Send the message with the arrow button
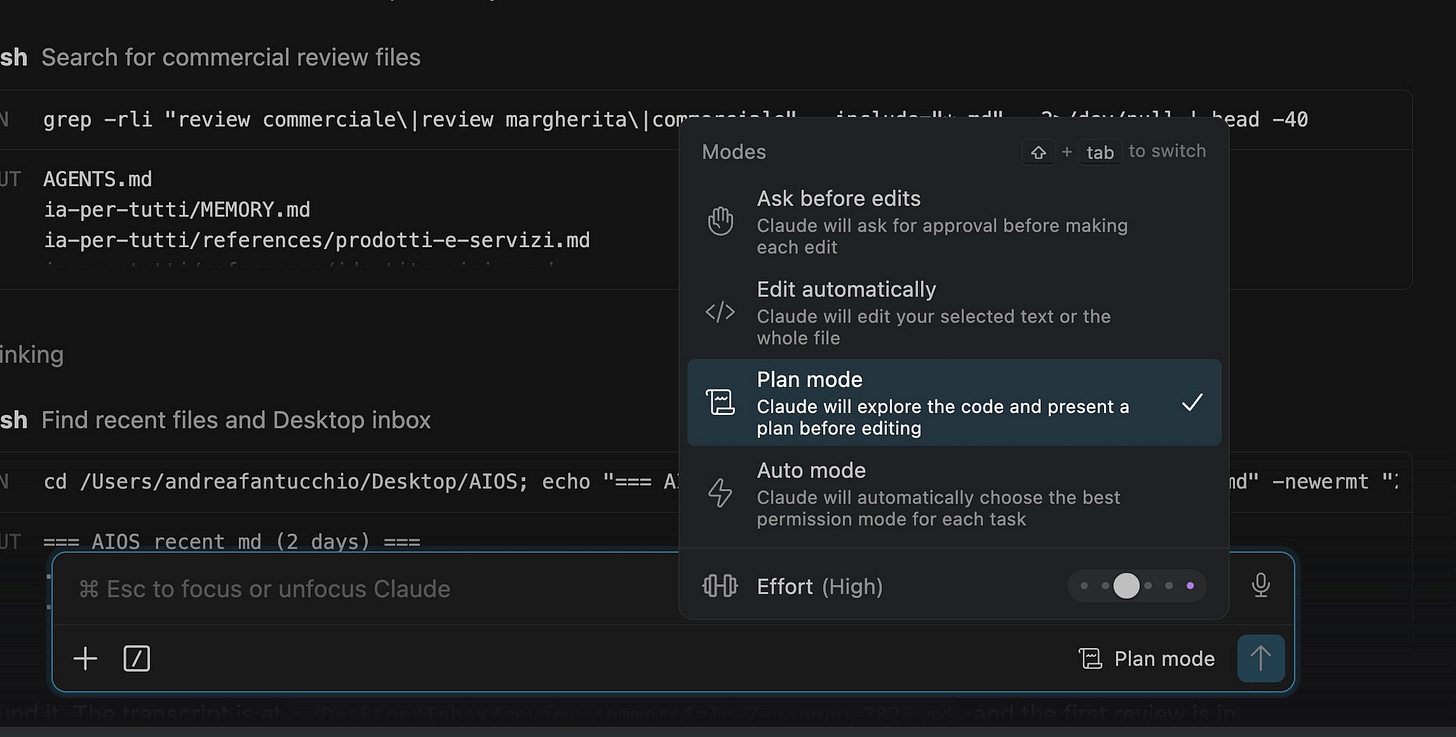This screenshot has height=737, width=1456. coord(1260,658)
